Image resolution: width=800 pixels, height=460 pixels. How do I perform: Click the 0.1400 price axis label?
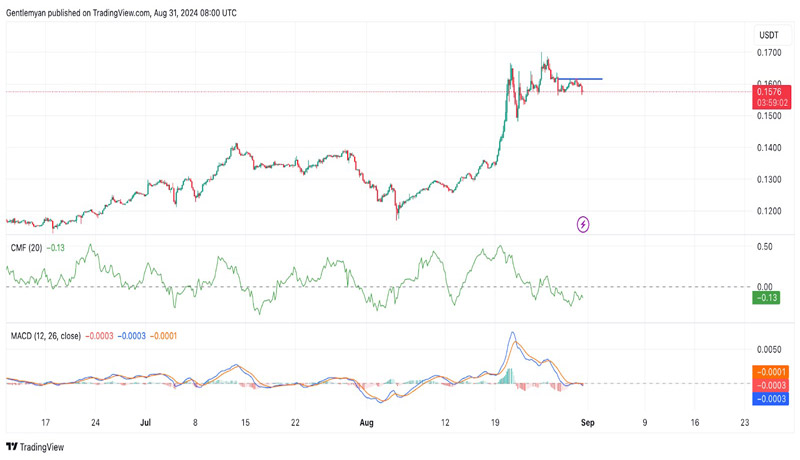pyautogui.click(x=769, y=148)
